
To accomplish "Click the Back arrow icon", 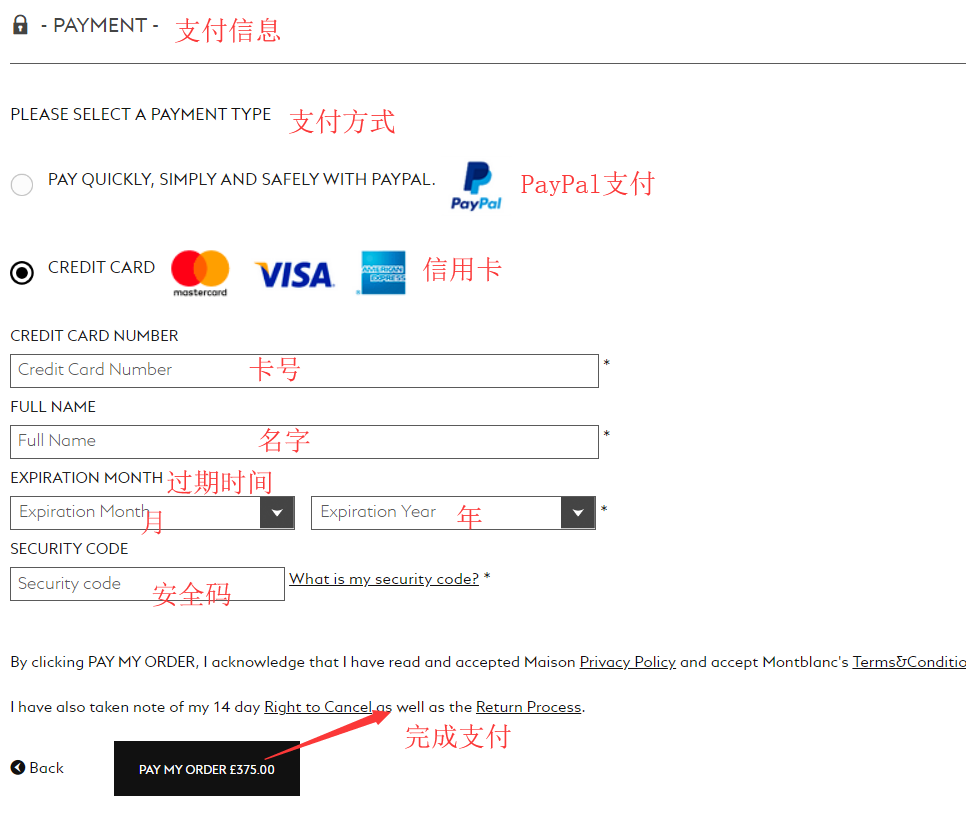I will click(x=18, y=768).
